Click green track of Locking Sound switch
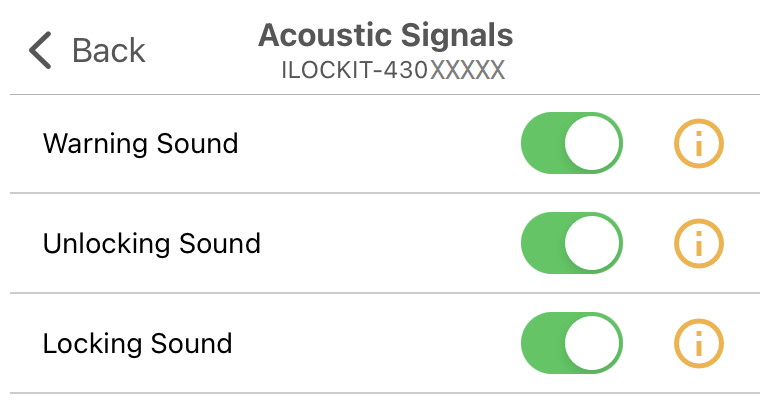780x410 pixels. point(542,344)
